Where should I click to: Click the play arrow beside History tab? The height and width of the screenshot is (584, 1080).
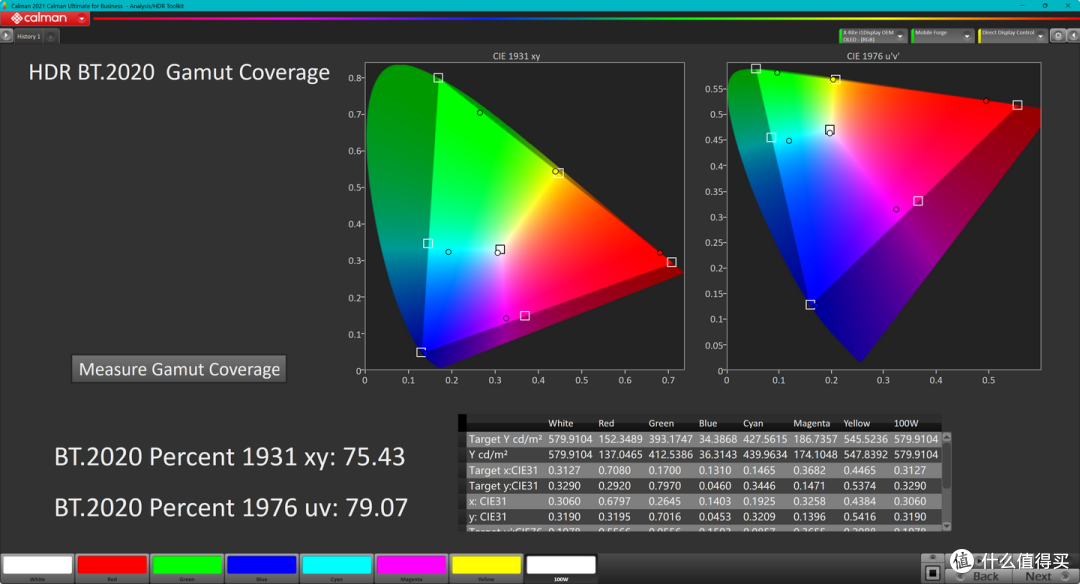[x=6, y=36]
